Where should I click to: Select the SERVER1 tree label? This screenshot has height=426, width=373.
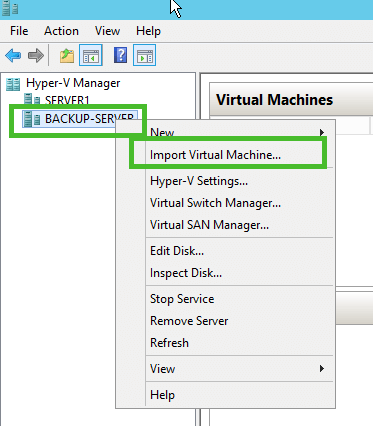pyautogui.click(x=67, y=100)
